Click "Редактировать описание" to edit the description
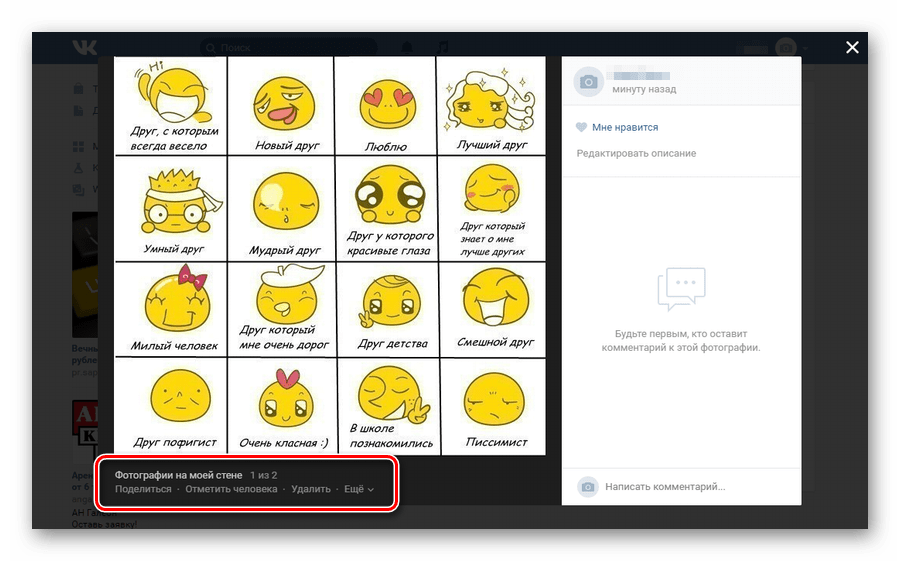 click(636, 153)
